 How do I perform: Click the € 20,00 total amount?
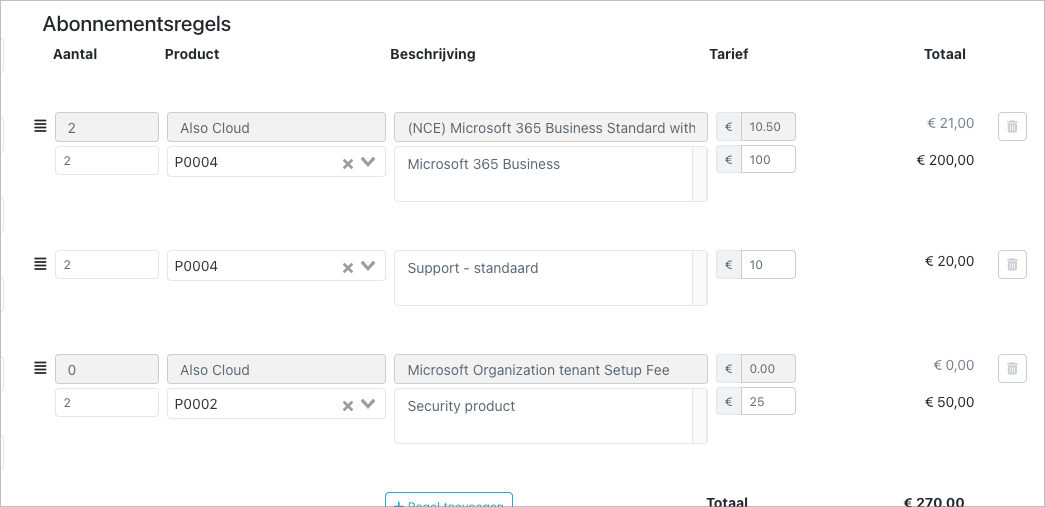point(949,261)
